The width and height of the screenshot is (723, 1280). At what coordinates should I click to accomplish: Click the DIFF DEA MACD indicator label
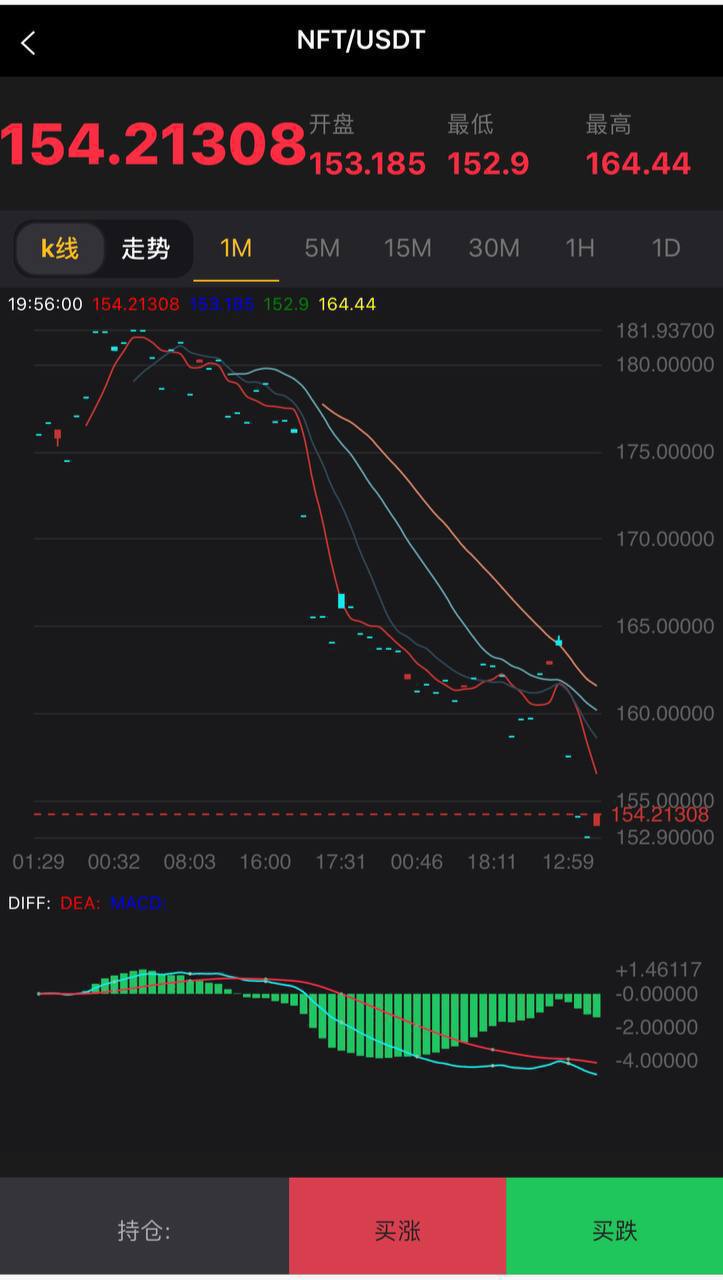click(x=86, y=903)
